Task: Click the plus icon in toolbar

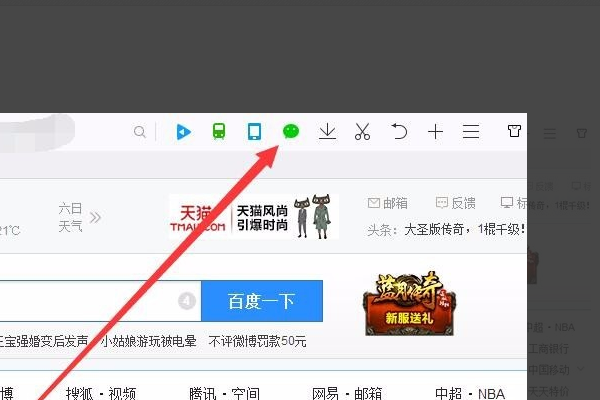Action: click(435, 132)
